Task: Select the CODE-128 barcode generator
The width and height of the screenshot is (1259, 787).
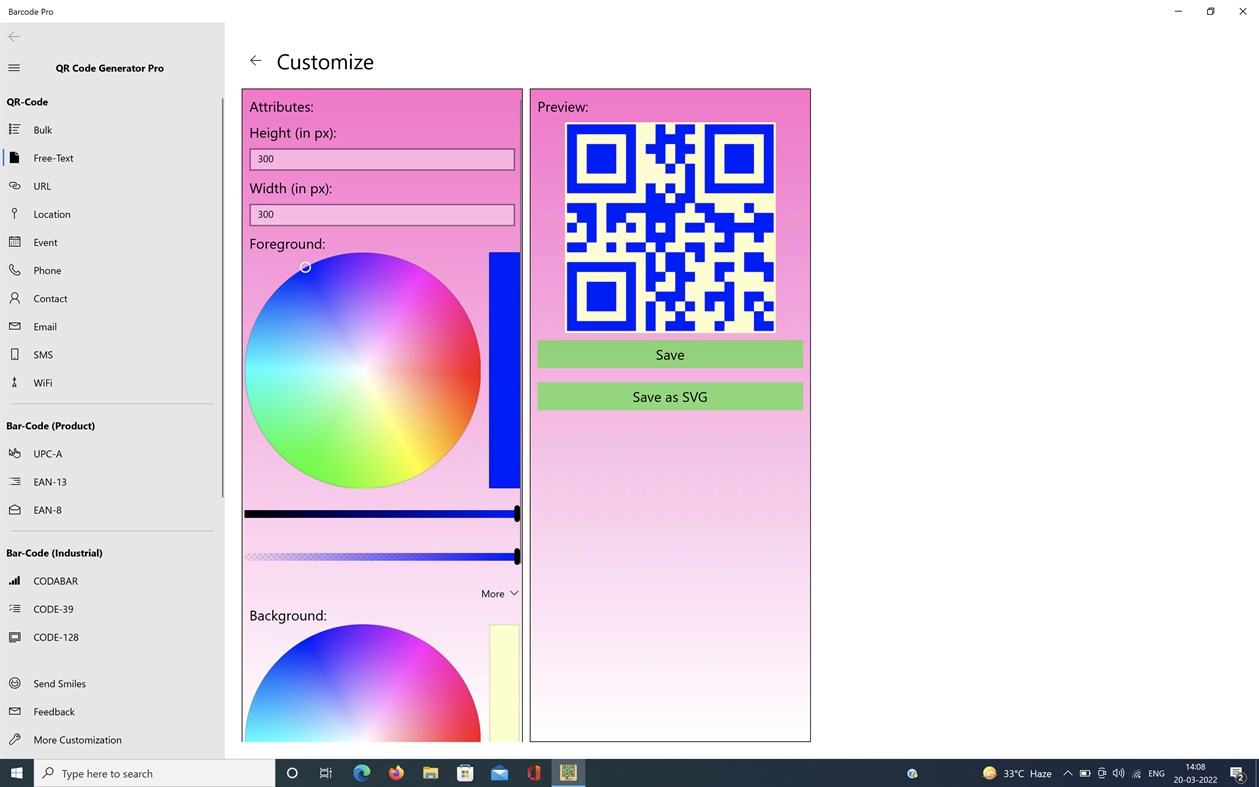Action: coord(56,637)
